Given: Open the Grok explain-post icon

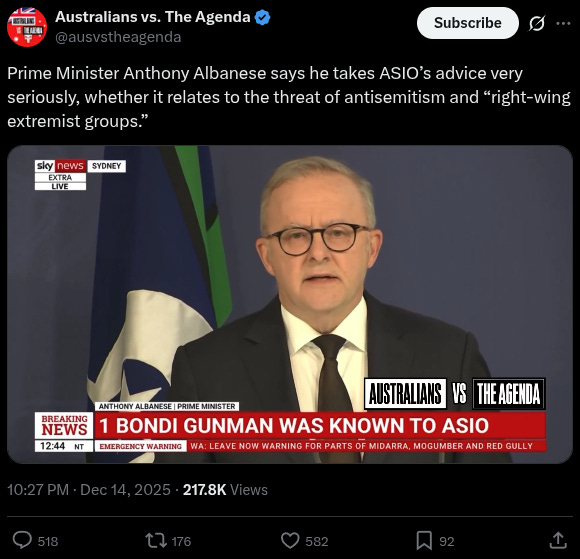Looking at the screenshot, I should tap(536, 23).
